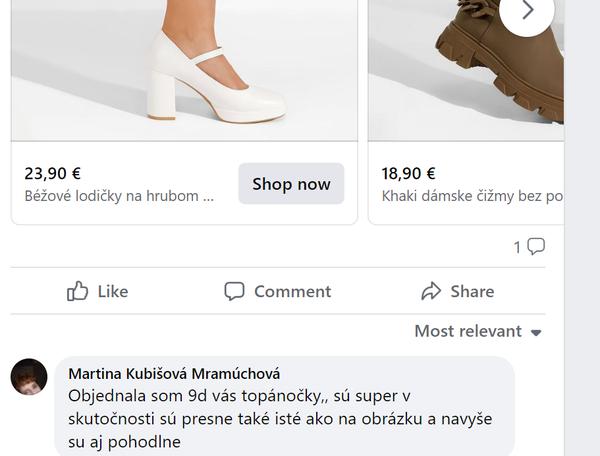Click the Like text label
The height and width of the screenshot is (456, 600).
pos(112,291)
